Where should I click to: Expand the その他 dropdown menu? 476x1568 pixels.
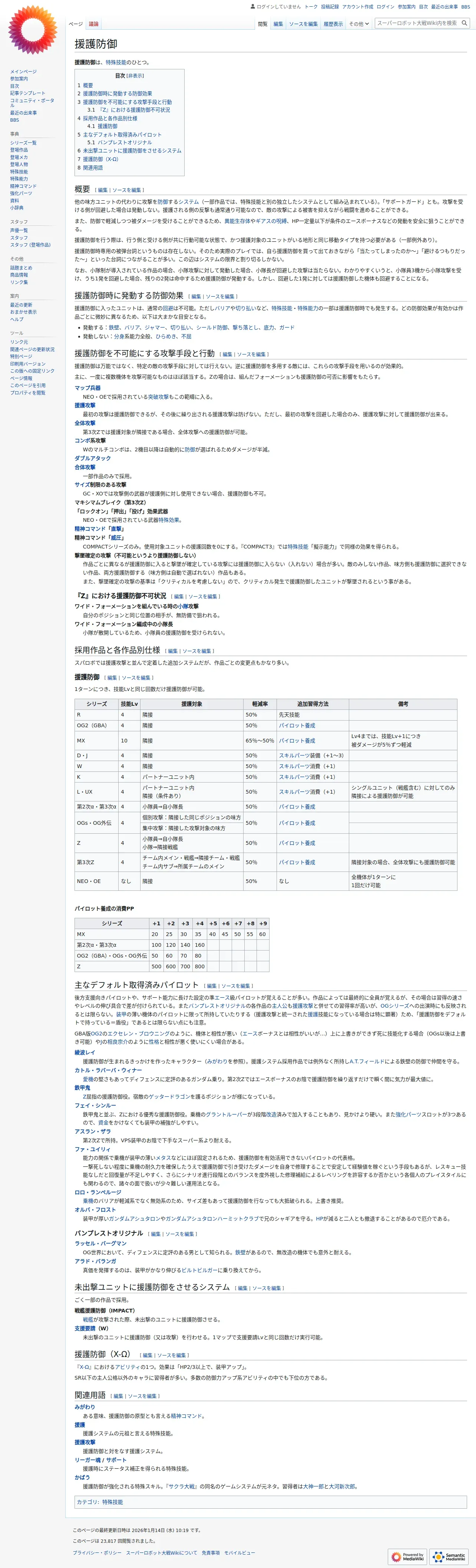pos(358,24)
